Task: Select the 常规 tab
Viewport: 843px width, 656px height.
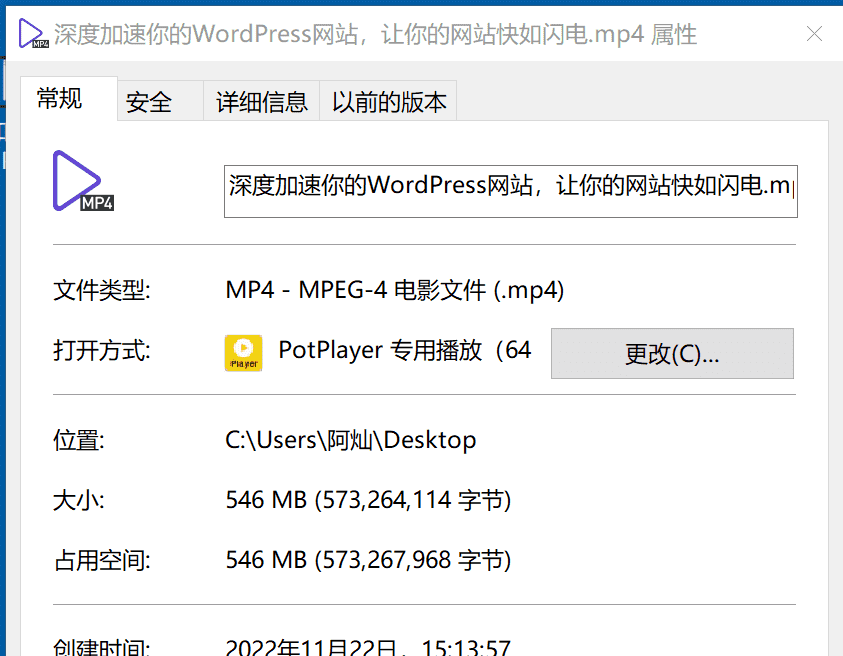Action: click(x=69, y=99)
